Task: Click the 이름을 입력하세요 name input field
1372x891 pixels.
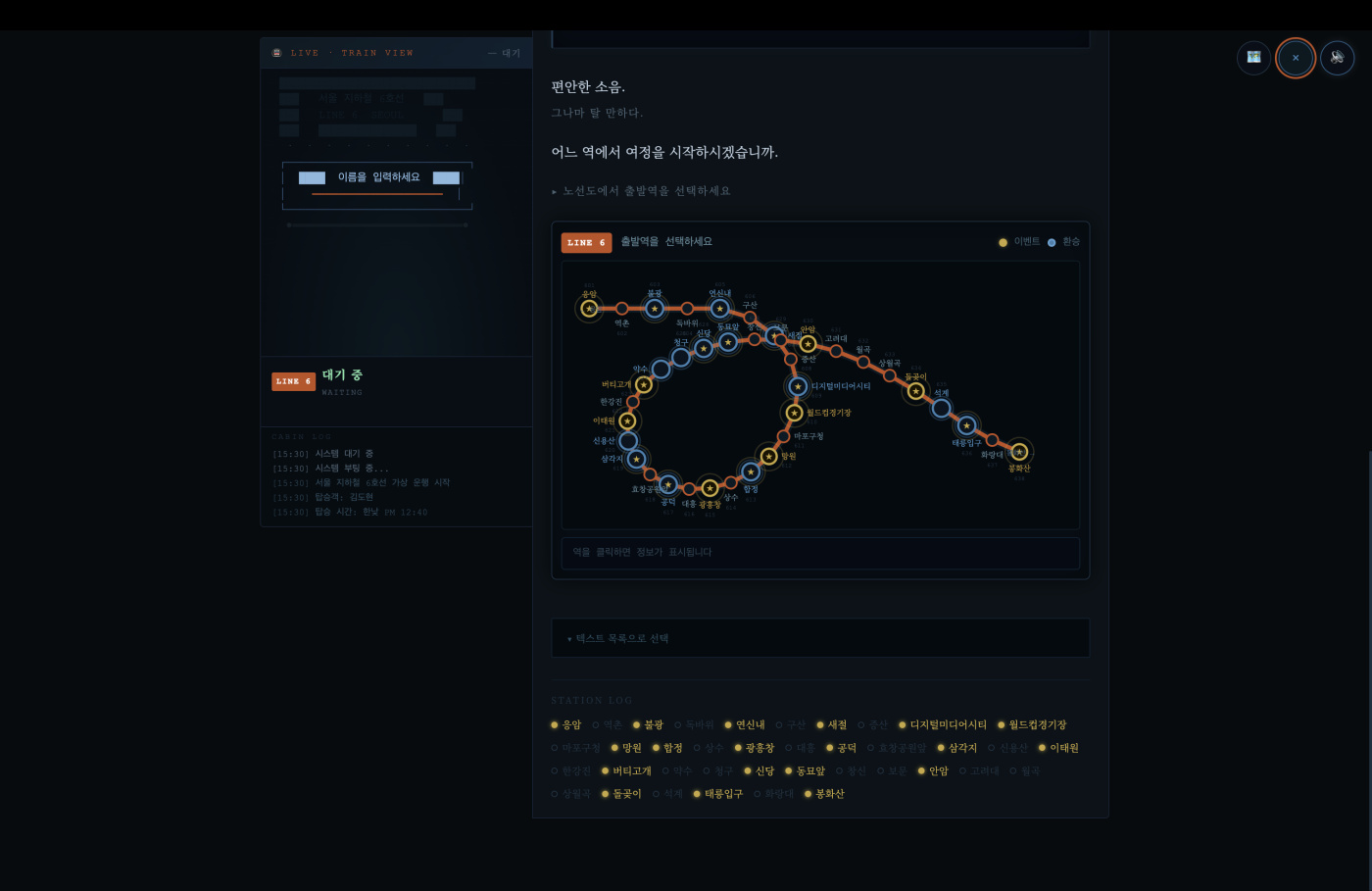Action: [378, 177]
